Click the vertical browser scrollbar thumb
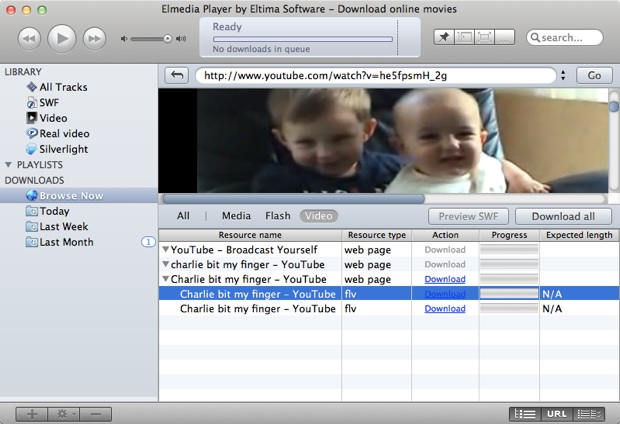 [614, 106]
